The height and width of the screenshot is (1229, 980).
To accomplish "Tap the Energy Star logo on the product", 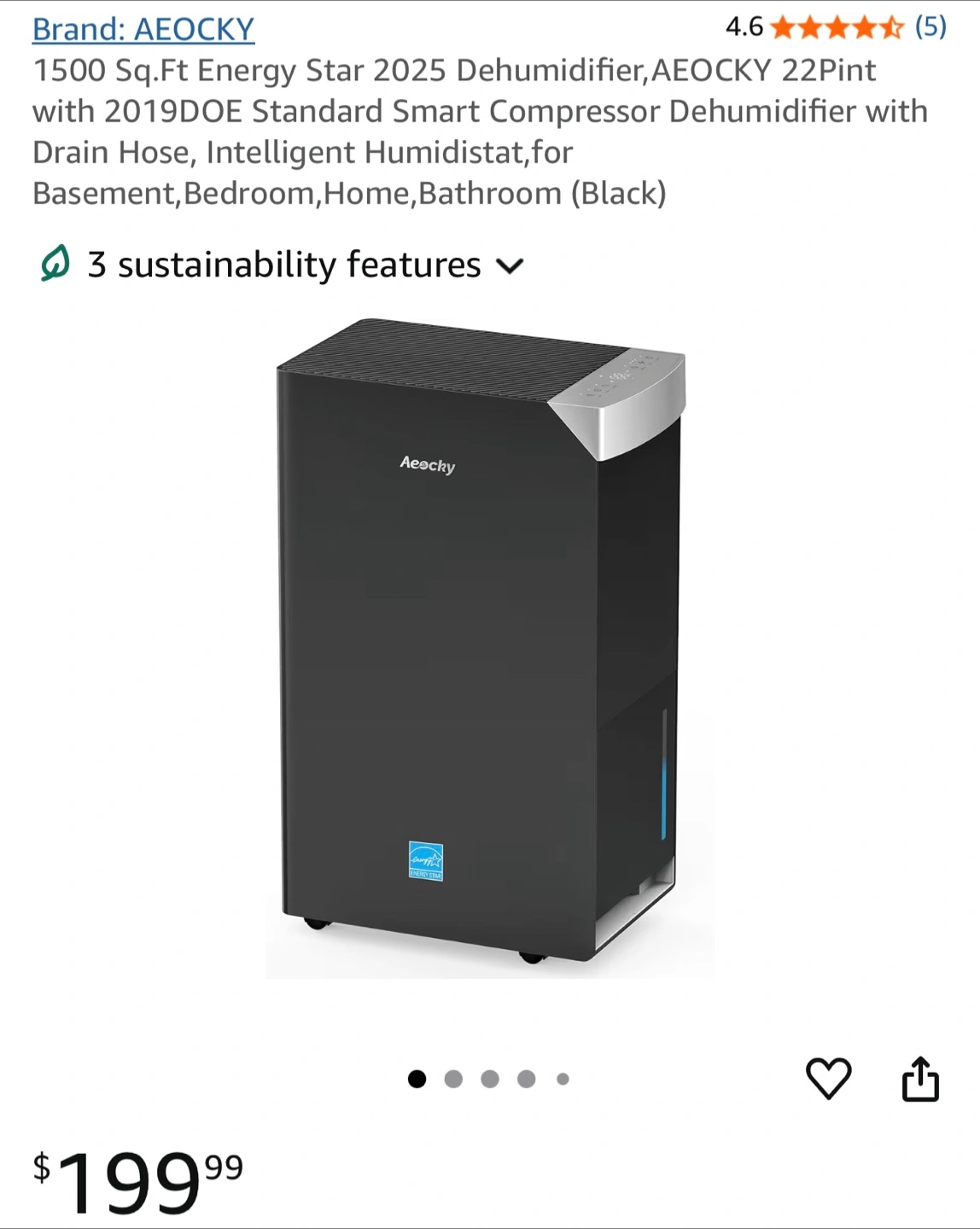I will point(426,861).
